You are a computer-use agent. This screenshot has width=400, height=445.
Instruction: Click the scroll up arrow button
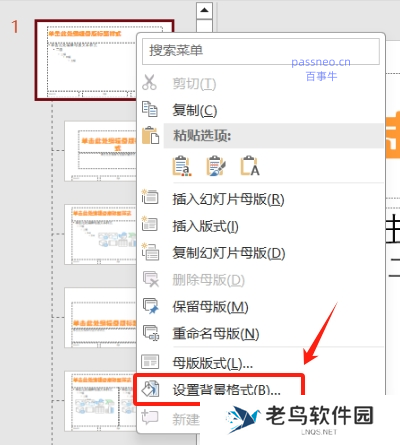[204, 10]
